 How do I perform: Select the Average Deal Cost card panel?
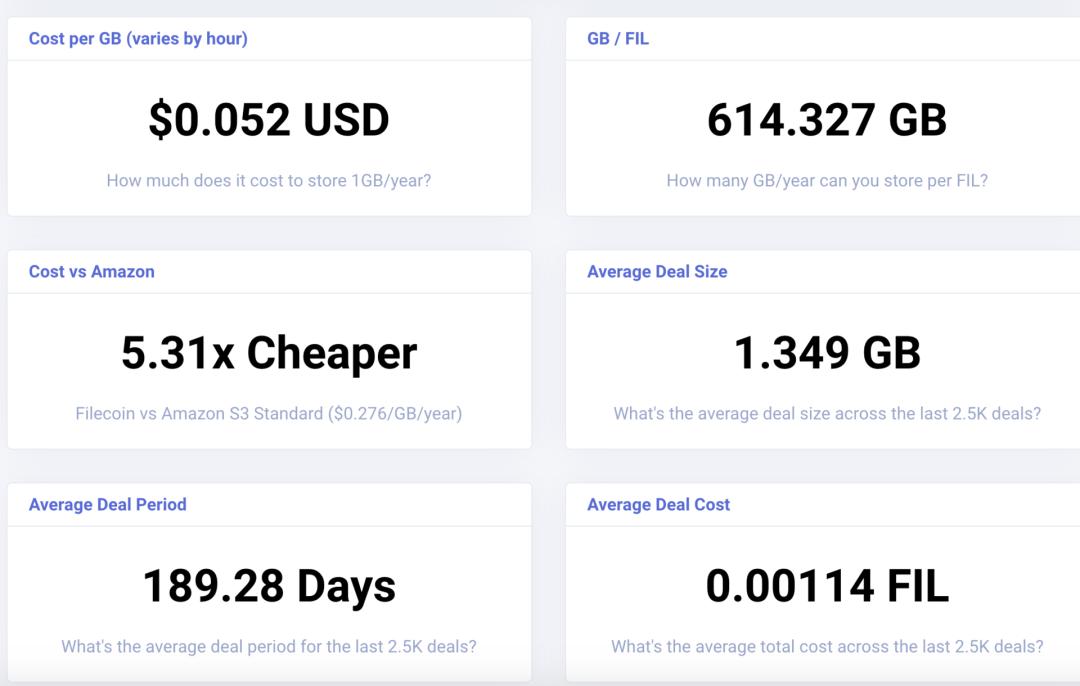828,580
